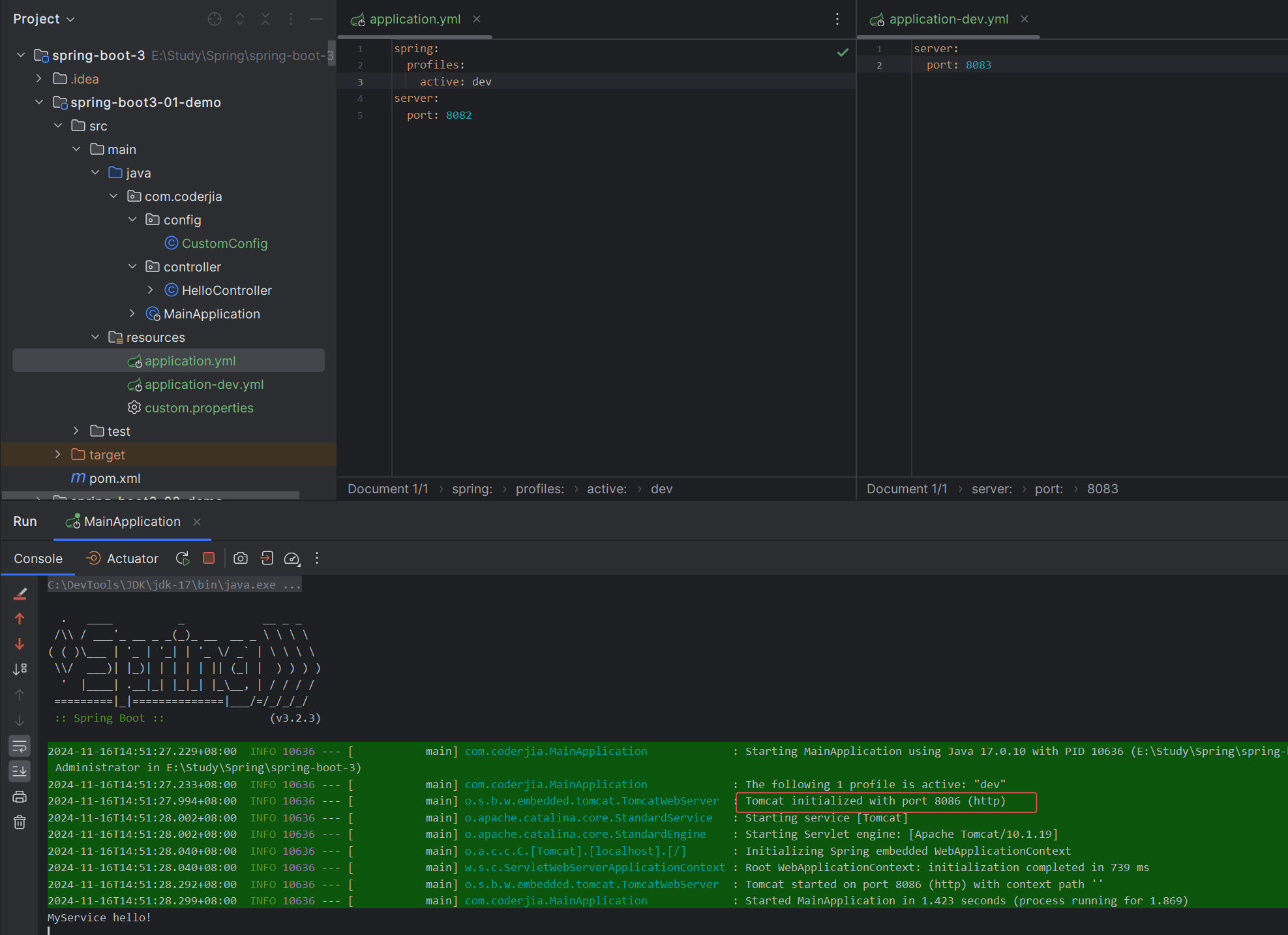This screenshot has width=1288, height=935.
Task: Expand the MainApplication class node
Action: pyautogui.click(x=132, y=314)
